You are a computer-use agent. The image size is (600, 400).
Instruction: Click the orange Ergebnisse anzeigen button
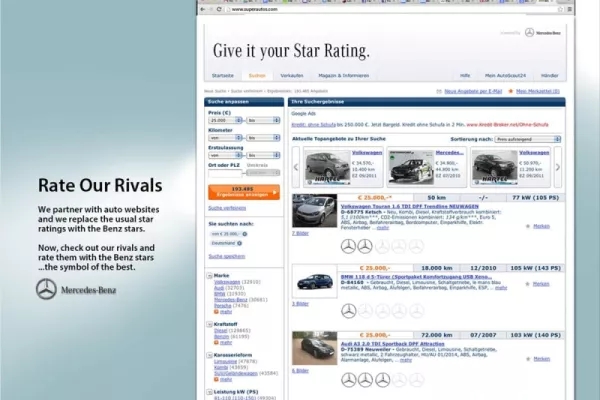(244, 192)
